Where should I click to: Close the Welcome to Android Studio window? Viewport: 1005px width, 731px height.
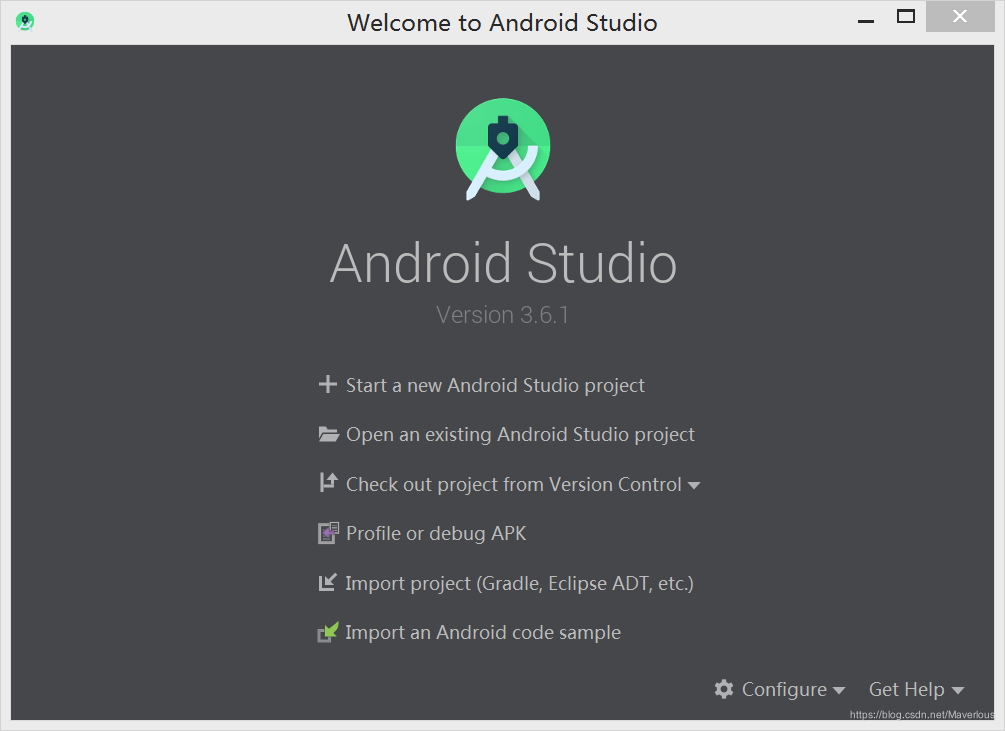point(959,17)
